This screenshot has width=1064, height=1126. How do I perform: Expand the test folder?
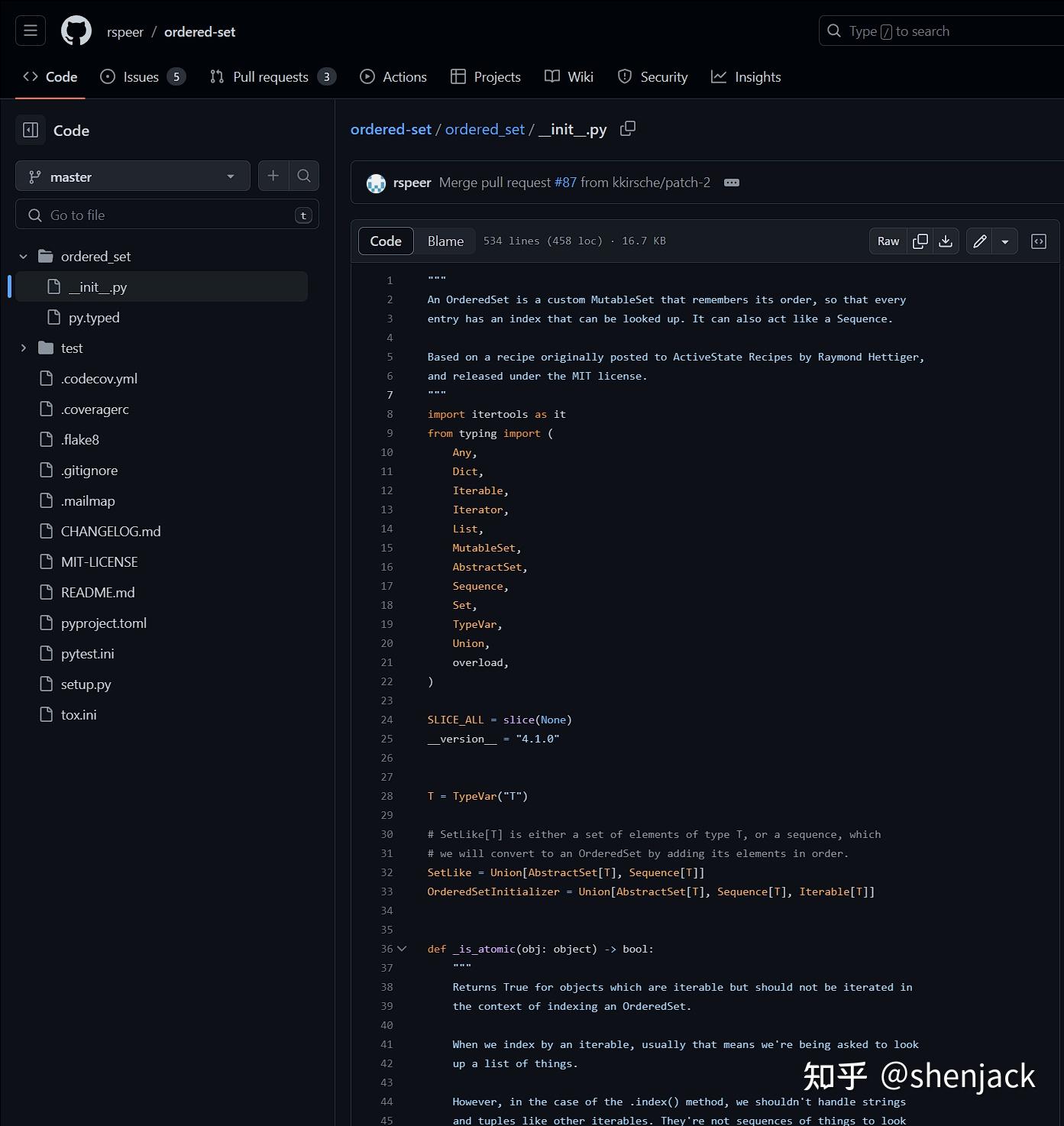[x=24, y=348]
